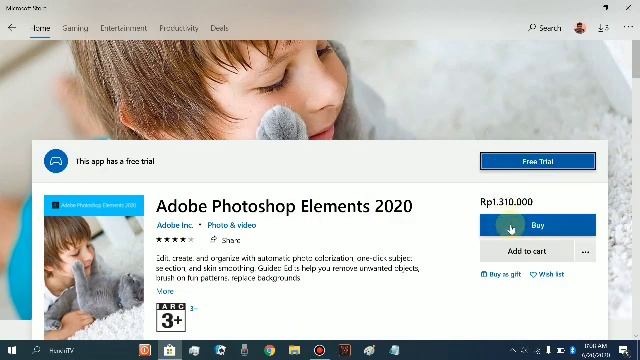Show hidden tray icons chevron
Viewport: 640px width, 360px height.
click(513, 350)
